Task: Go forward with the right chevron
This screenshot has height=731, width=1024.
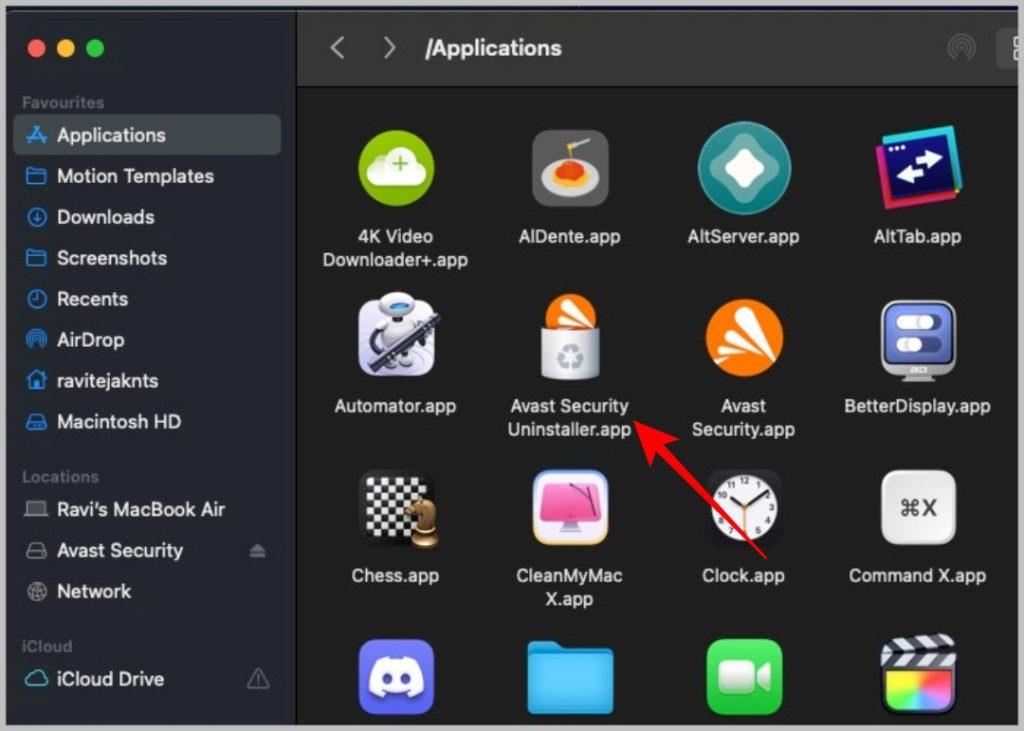Action: (389, 47)
